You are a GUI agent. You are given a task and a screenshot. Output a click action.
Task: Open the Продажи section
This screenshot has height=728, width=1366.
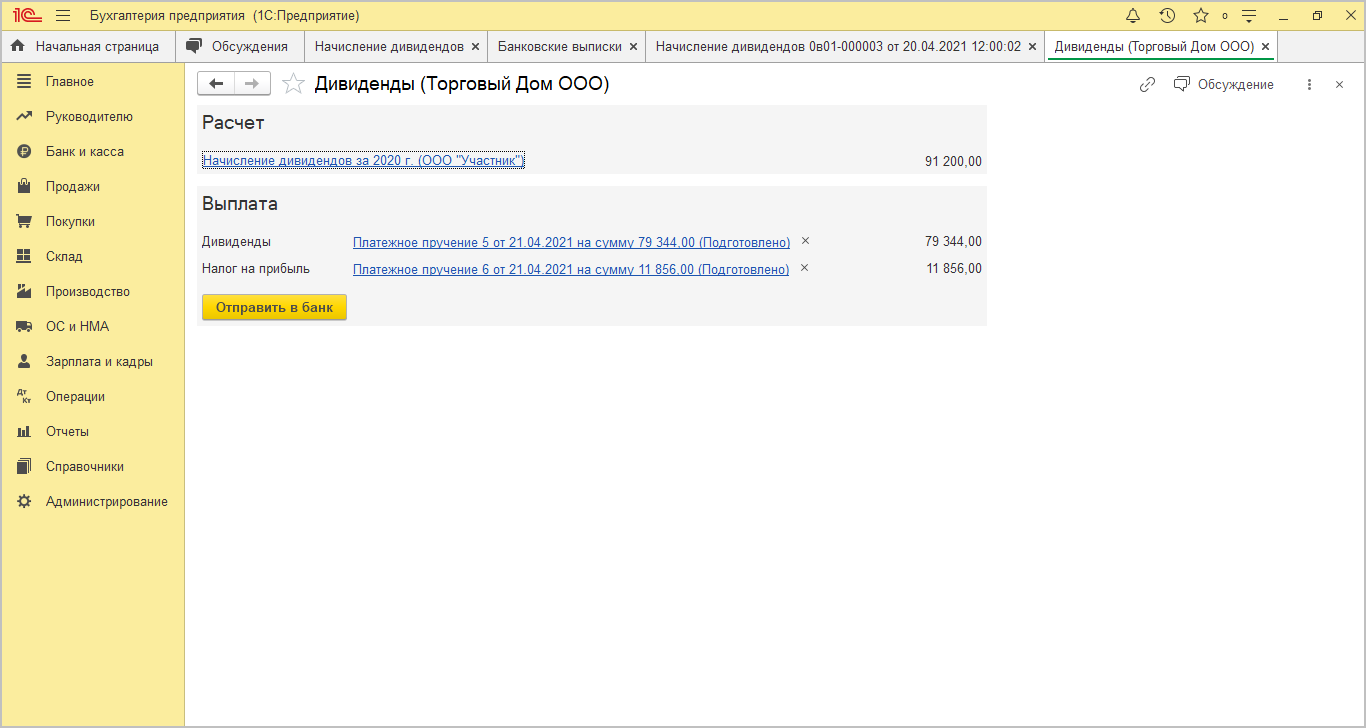(92, 187)
